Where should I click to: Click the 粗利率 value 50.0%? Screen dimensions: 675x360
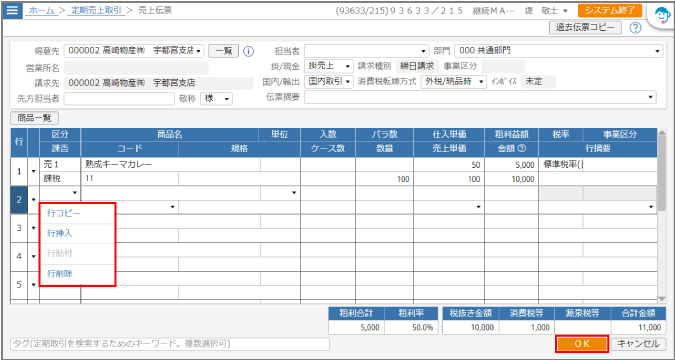click(x=411, y=327)
